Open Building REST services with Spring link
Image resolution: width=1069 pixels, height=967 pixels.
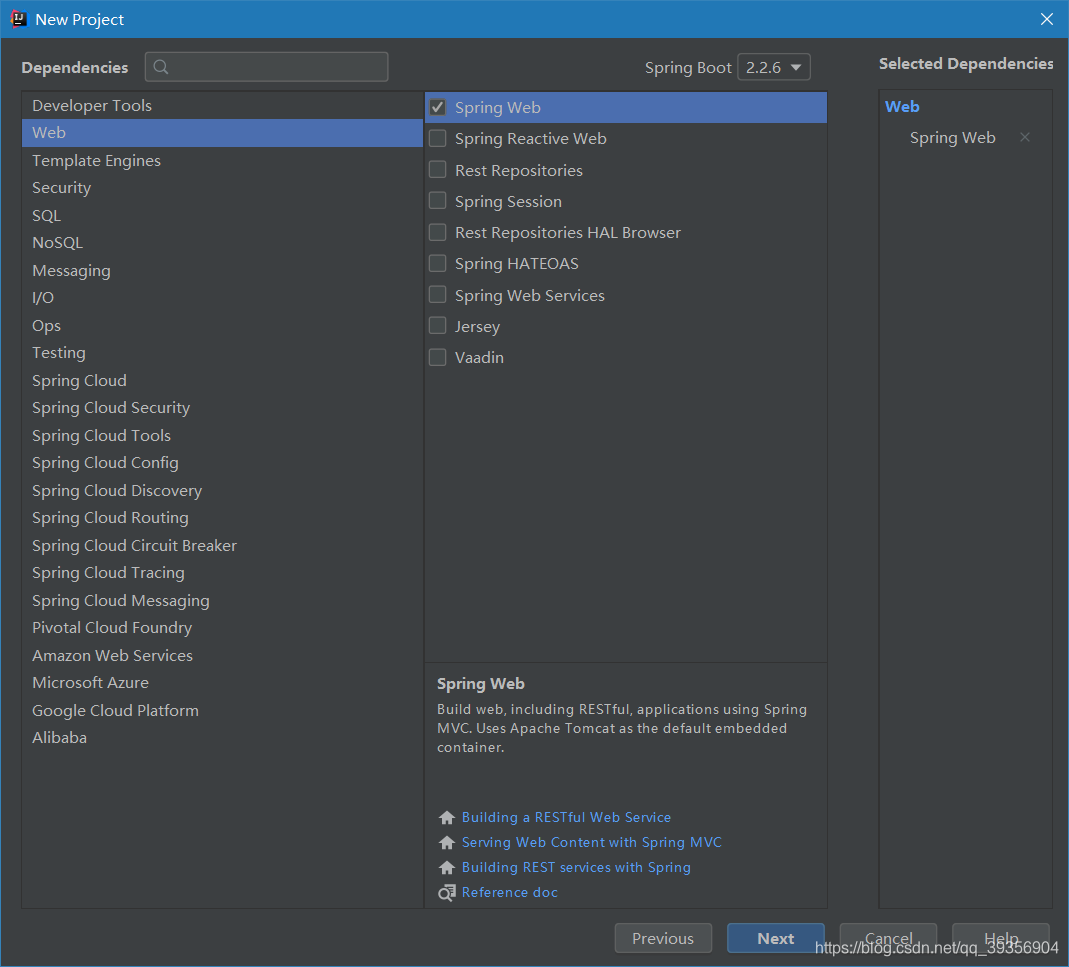[576, 867]
